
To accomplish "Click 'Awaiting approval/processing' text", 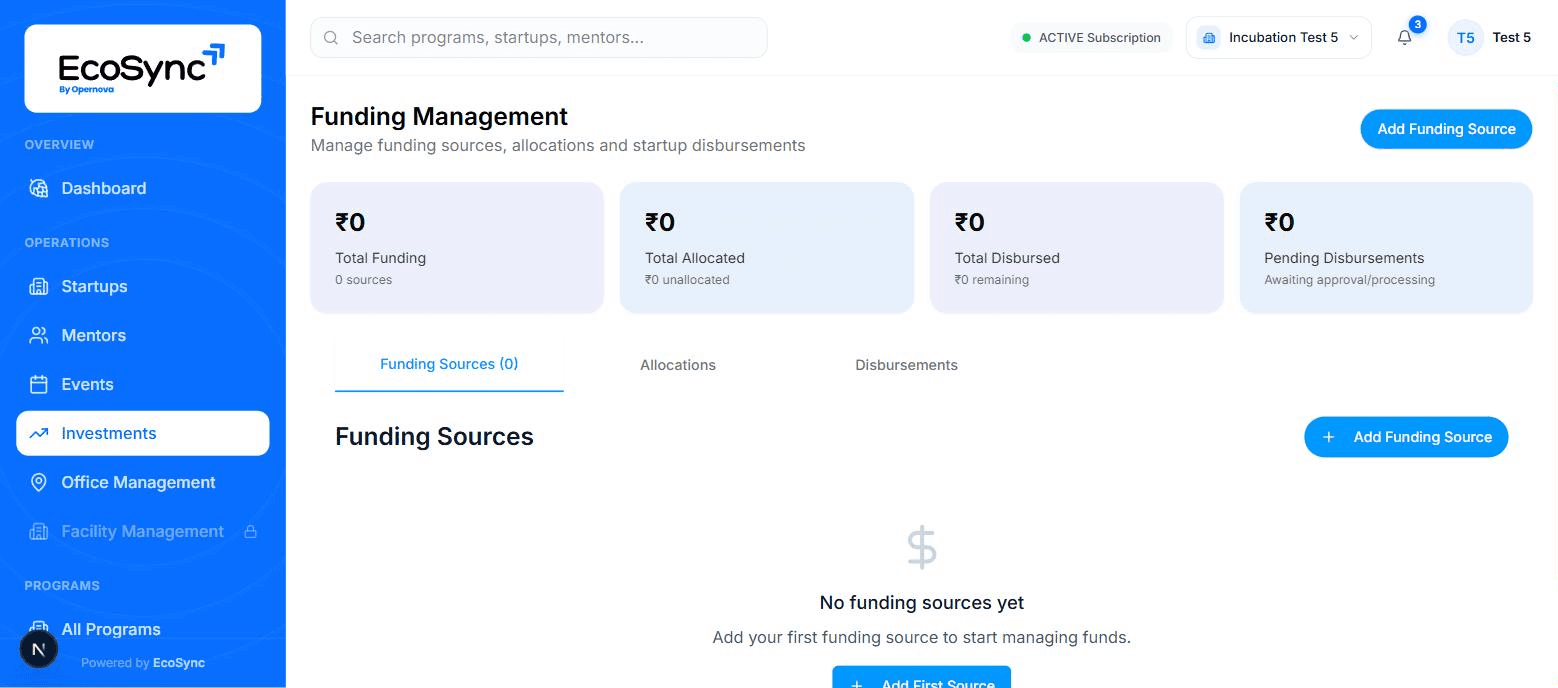I will pos(1349,280).
